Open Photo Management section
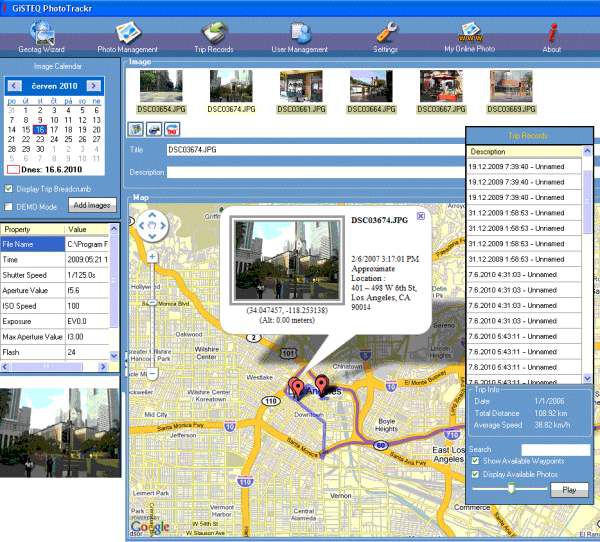The height and width of the screenshot is (542, 600). click(127, 35)
